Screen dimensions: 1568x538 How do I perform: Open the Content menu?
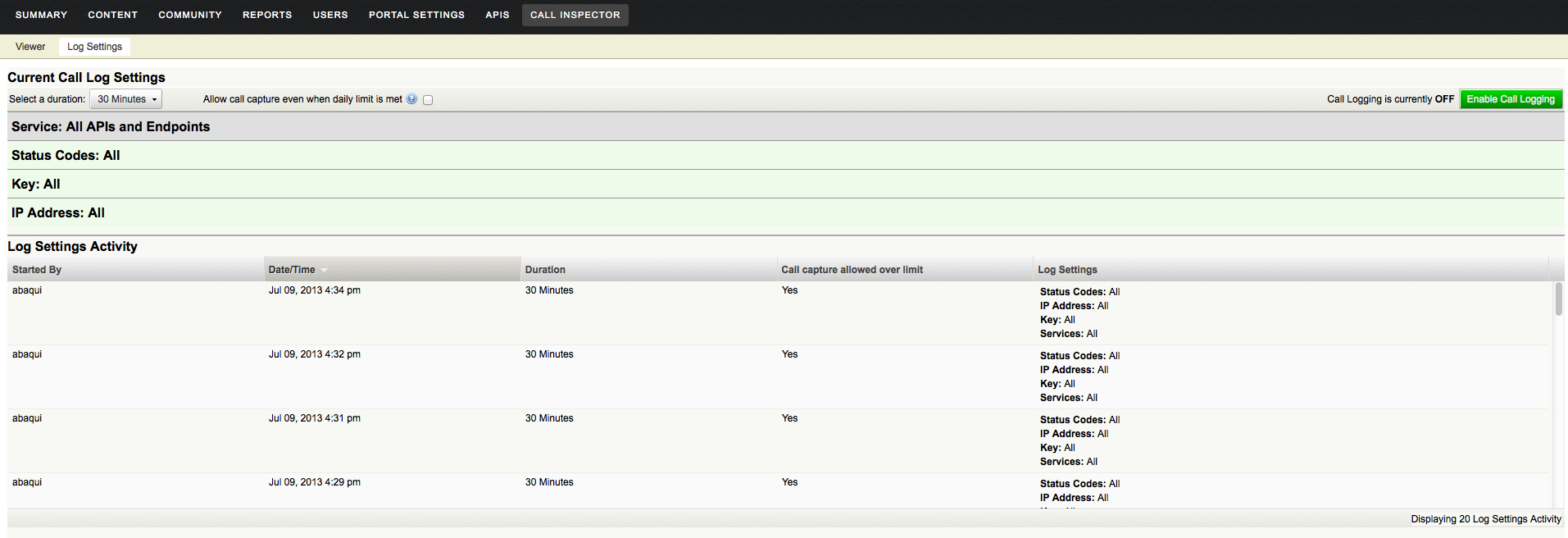[x=113, y=15]
